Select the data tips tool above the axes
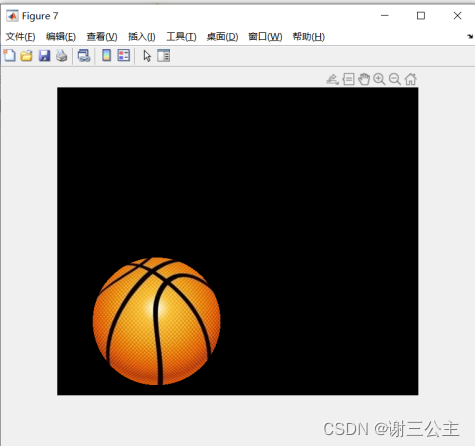Screen dimensions: 475x447 click(x=348, y=79)
